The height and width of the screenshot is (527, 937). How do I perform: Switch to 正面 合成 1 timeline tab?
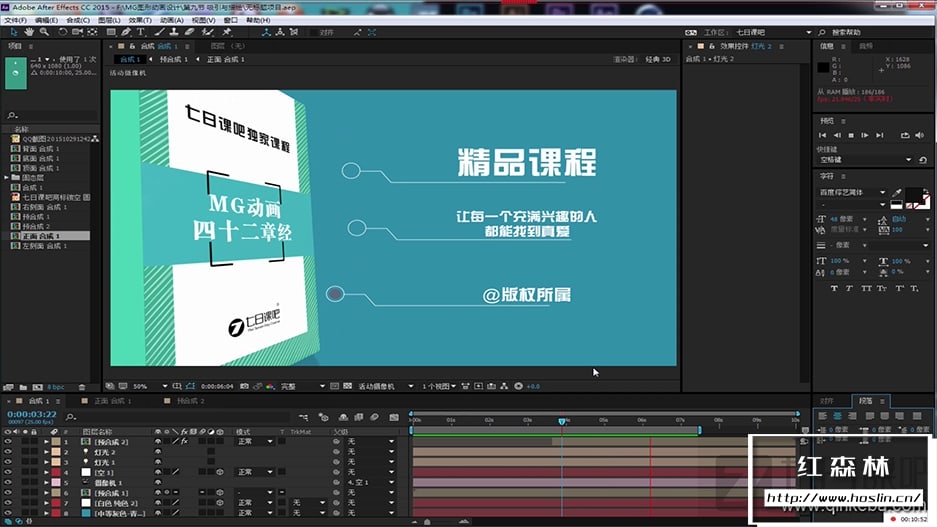click(112, 401)
